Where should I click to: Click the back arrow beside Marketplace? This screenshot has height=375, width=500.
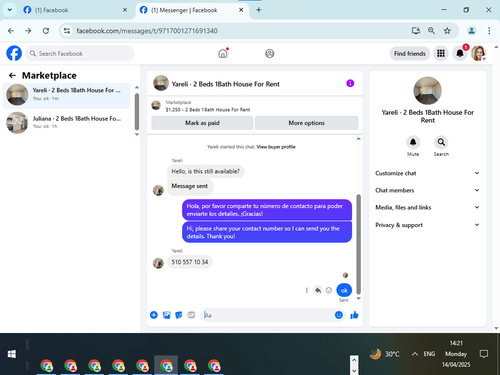pos(12,76)
